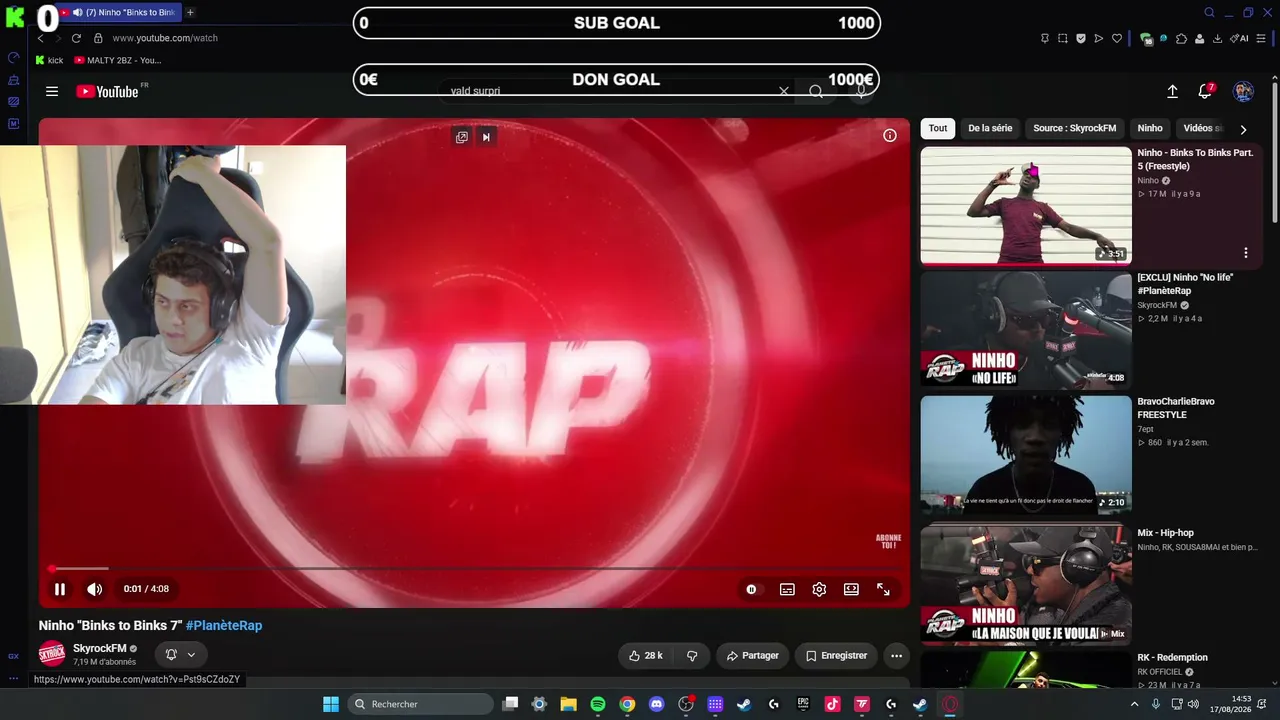Open the kick bookmark
1280x720 pixels.
click(49, 60)
